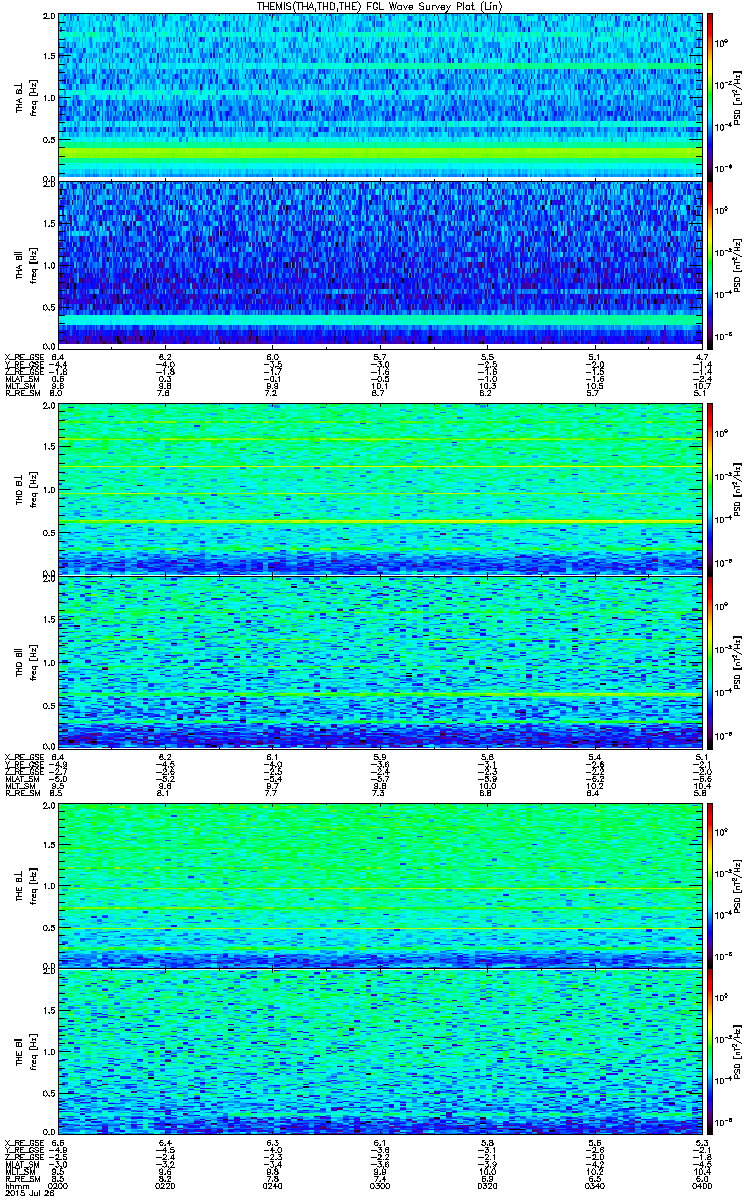Click the 0.5 frequency tick of the THE B-parallel panel
Image resolution: width=750 pixels, height=1200 pixels.
pos(50,1095)
